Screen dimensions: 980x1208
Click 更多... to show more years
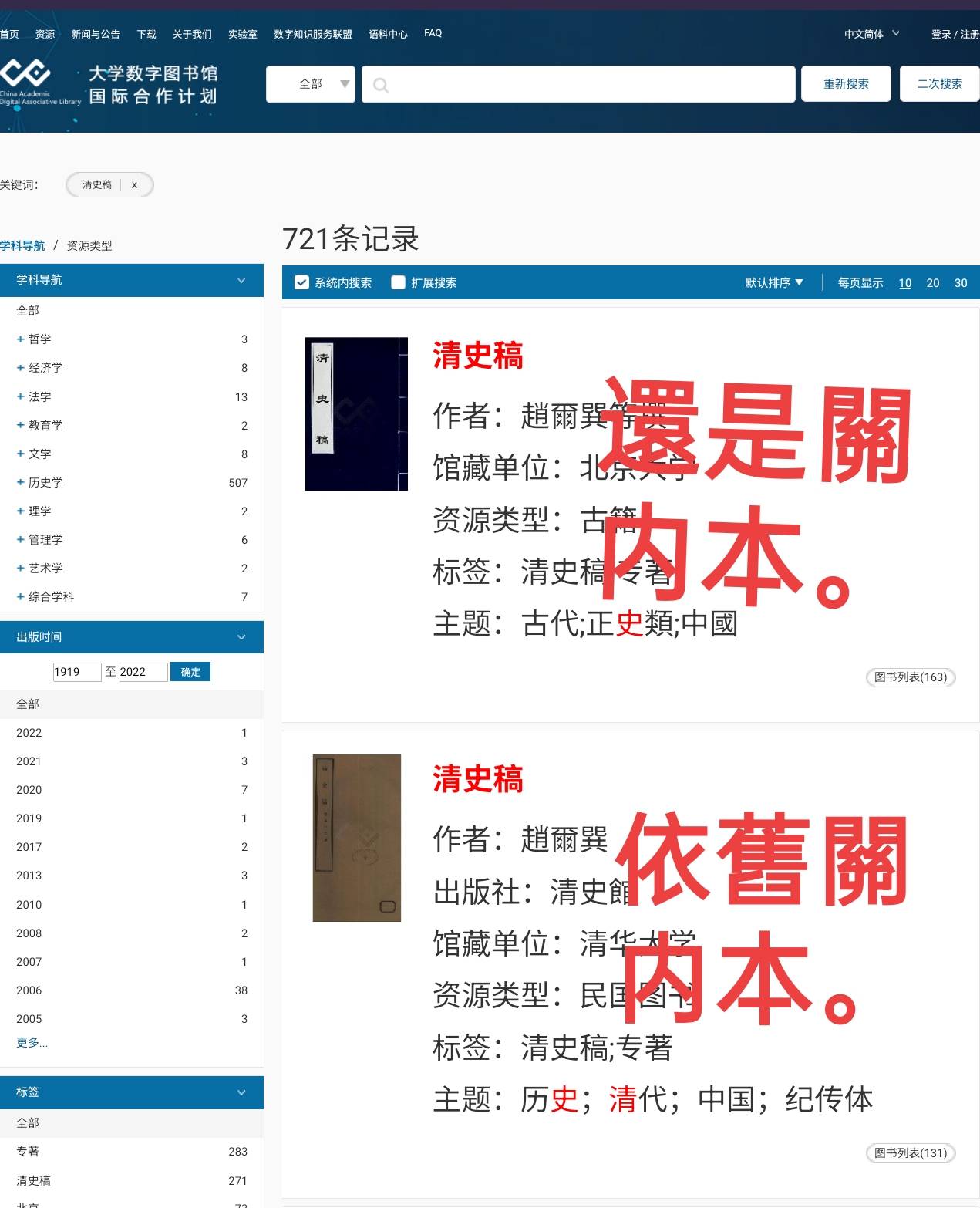pos(32,1043)
